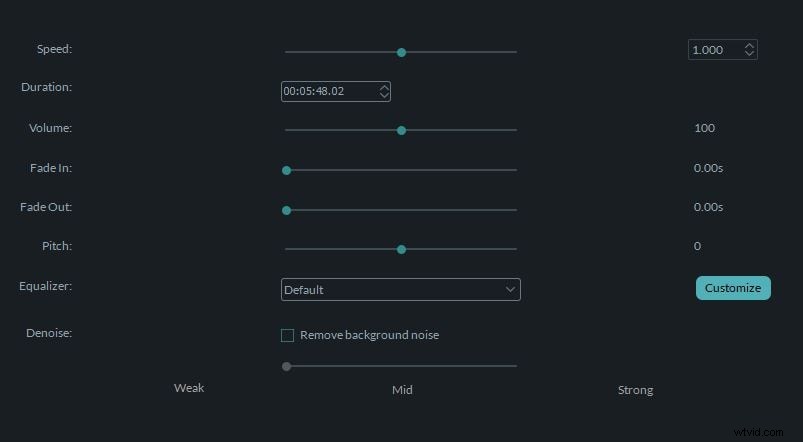Viewport: 803px width, 442px height.
Task: Increase speed value with up arrow
Action: [749, 46]
